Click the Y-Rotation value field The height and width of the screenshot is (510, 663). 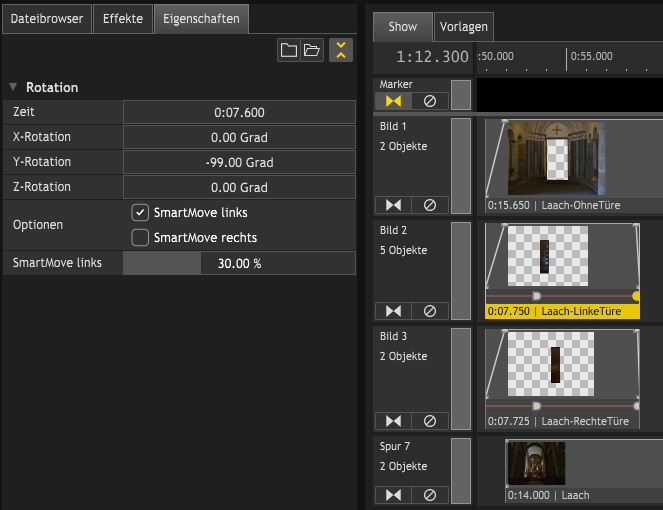(239, 162)
